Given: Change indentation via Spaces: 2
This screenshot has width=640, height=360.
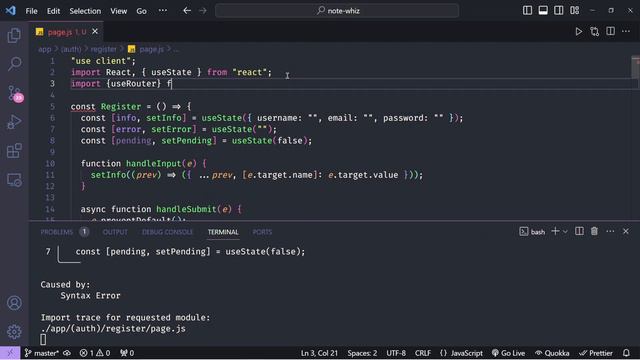Looking at the screenshot, I should pos(362,353).
